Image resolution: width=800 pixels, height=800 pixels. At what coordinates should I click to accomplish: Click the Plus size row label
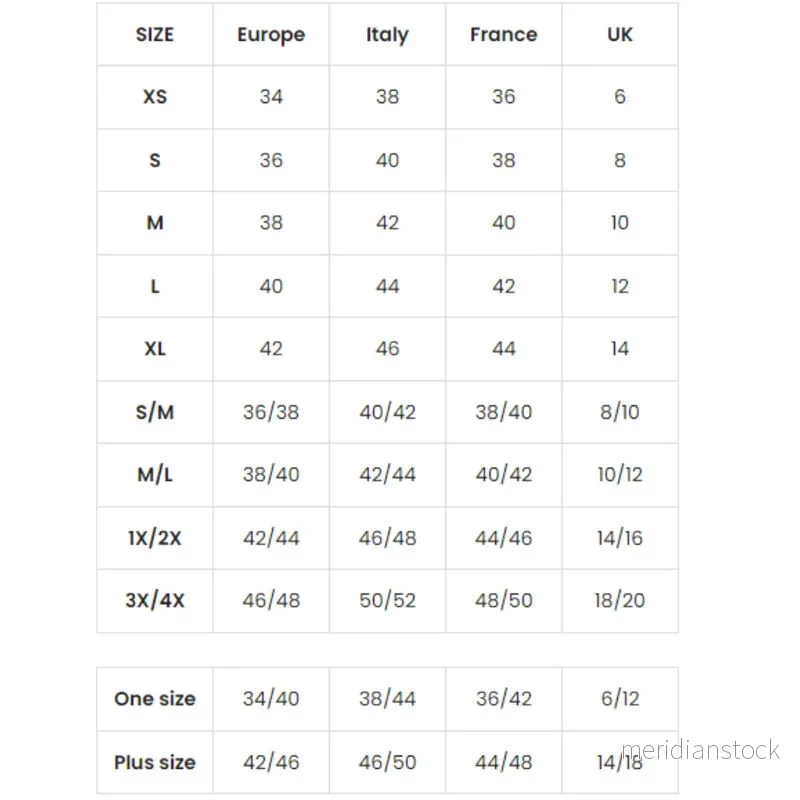click(x=155, y=762)
